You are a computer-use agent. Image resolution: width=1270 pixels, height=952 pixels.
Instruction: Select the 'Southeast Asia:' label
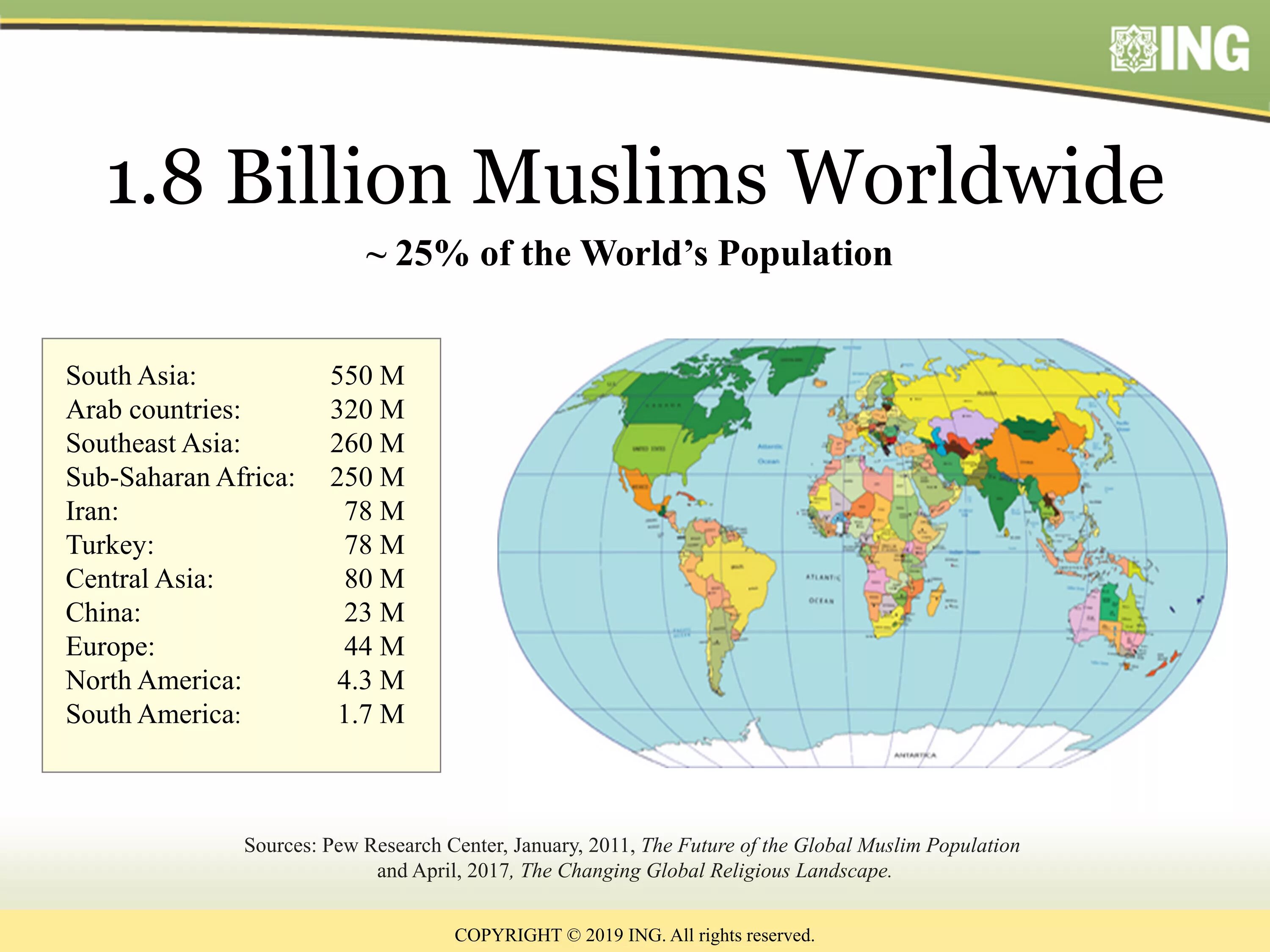(153, 443)
